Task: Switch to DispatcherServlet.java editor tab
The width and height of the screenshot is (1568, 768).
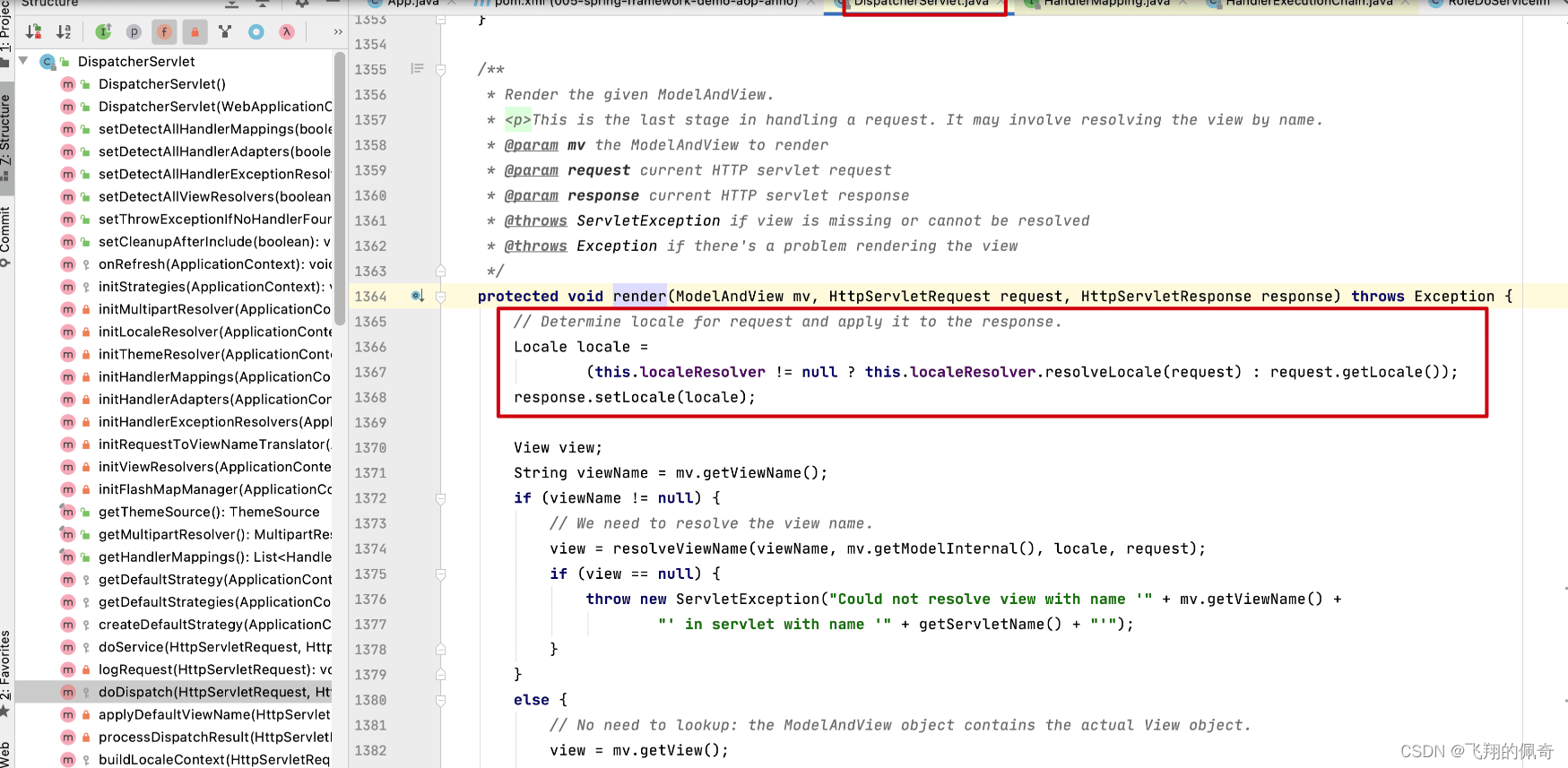Action: pos(921,4)
